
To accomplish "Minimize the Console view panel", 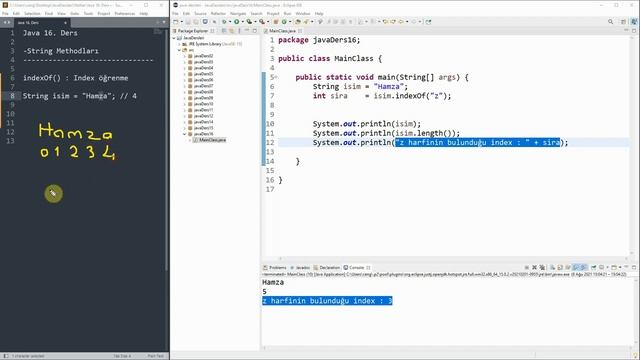I will point(626,267).
